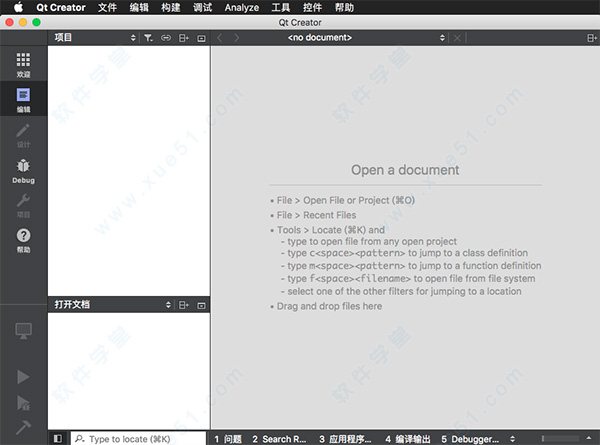Viewport: 600px width, 445px height.
Task: Click the filter tree funnel icon
Action: coord(148,38)
